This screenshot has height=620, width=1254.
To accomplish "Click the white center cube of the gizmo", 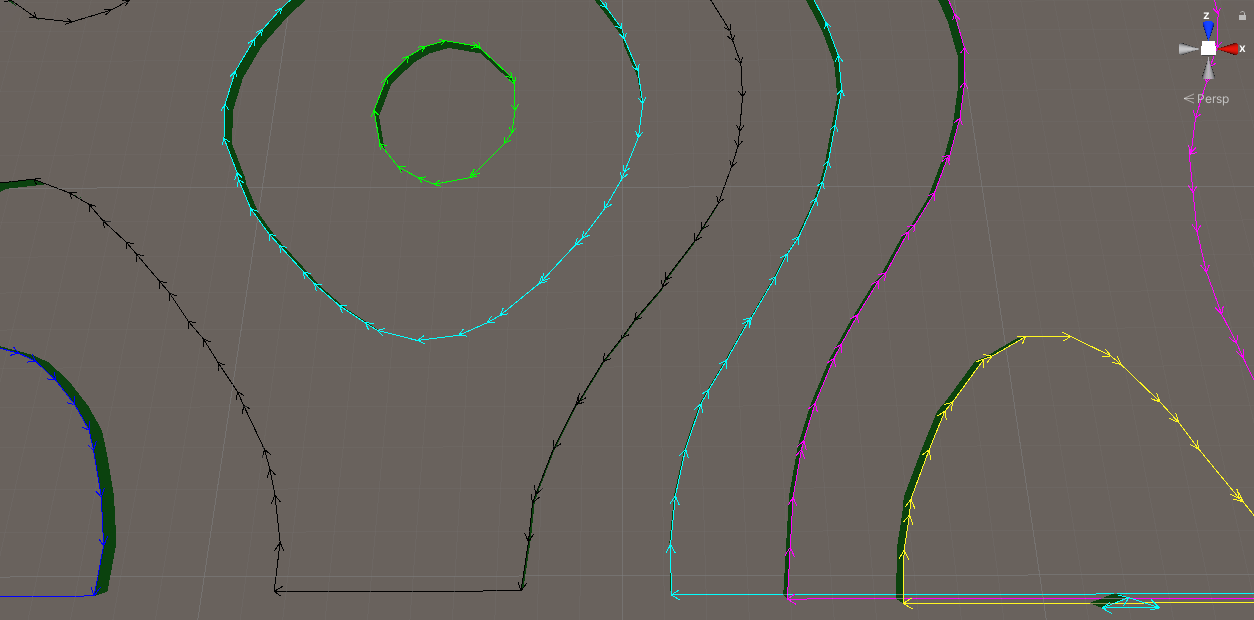I will pyautogui.click(x=1208, y=48).
